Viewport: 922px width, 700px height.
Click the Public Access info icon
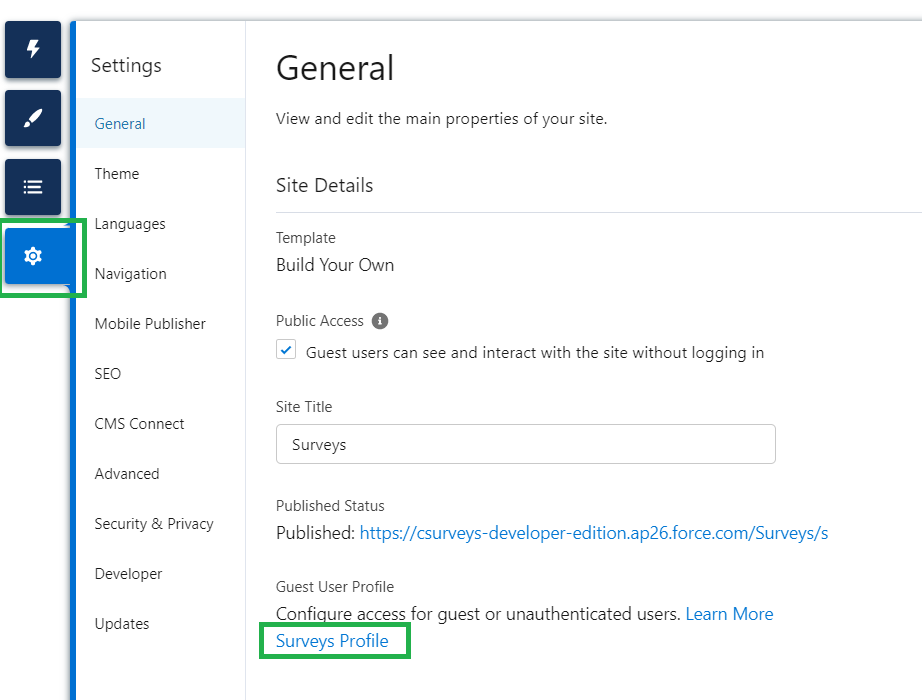[379, 321]
